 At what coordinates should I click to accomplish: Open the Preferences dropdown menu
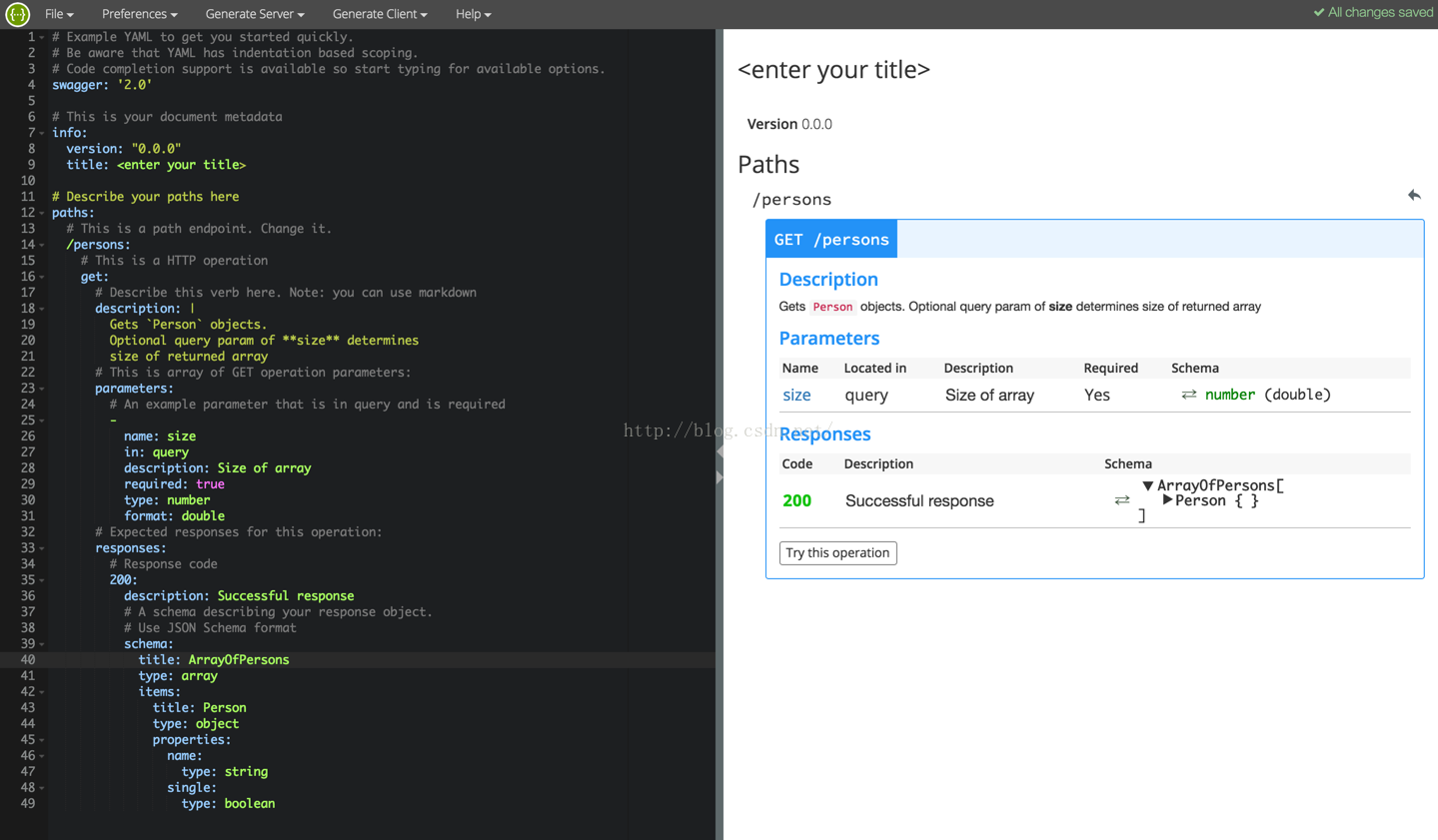tap(140, 14)
